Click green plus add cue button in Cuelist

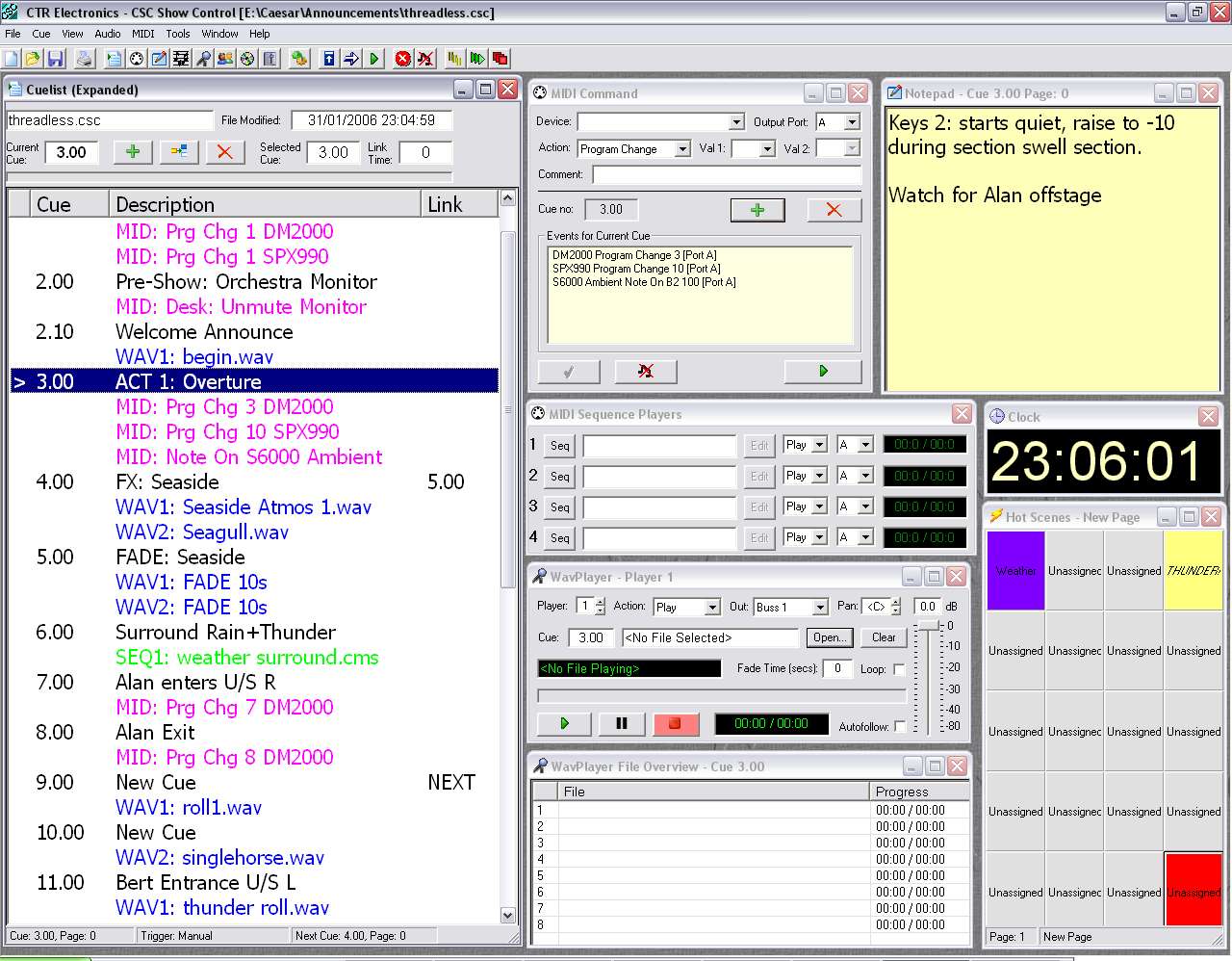tap(133, 152)
